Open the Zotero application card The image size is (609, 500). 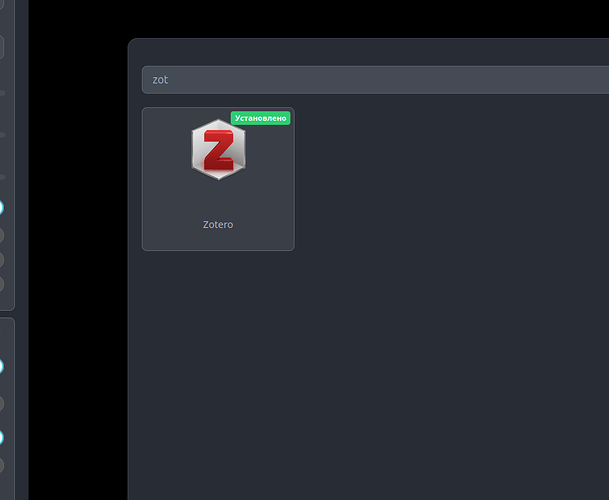point(218,179)
